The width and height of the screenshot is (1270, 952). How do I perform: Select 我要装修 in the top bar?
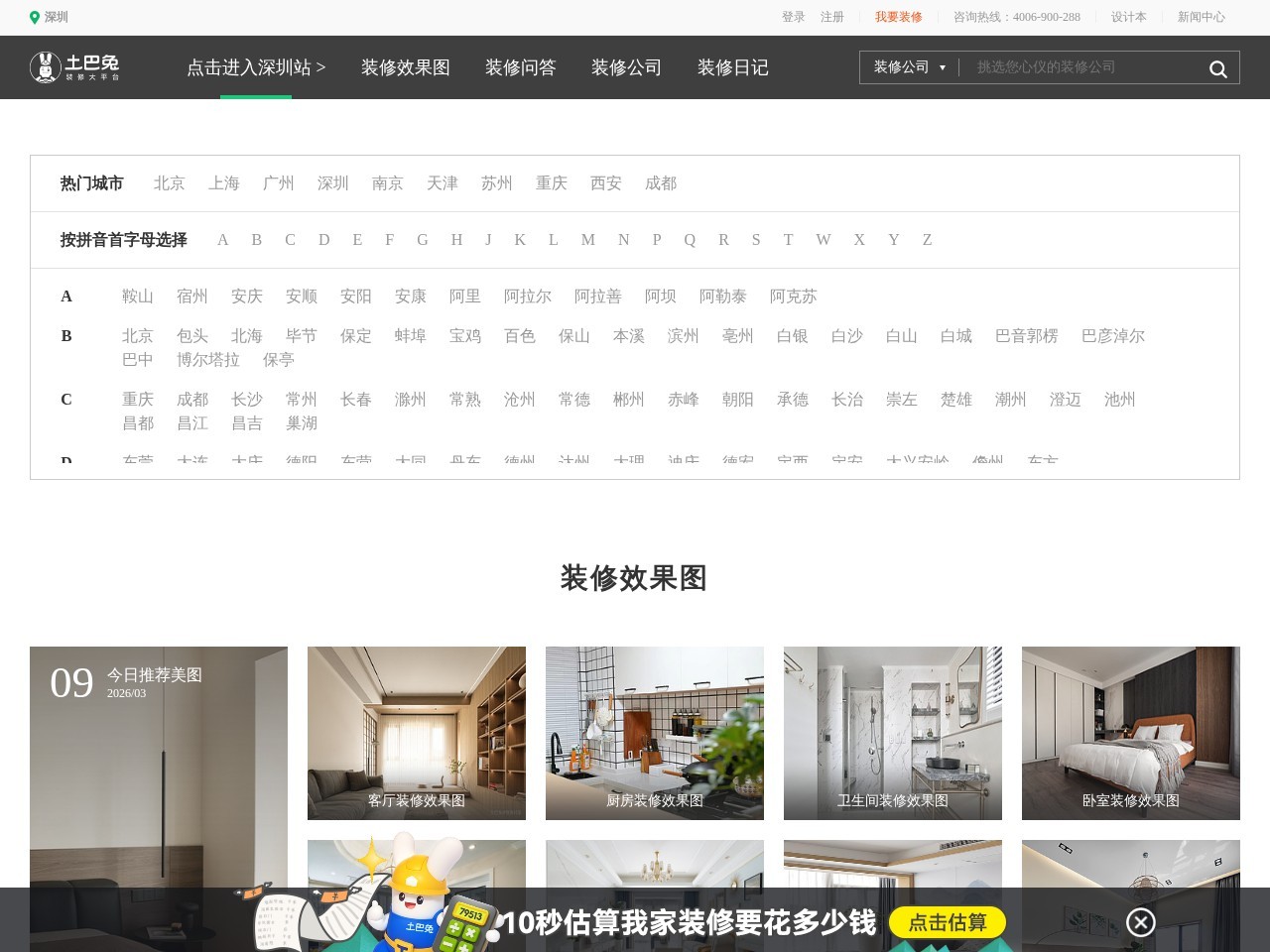click(897, 17)
